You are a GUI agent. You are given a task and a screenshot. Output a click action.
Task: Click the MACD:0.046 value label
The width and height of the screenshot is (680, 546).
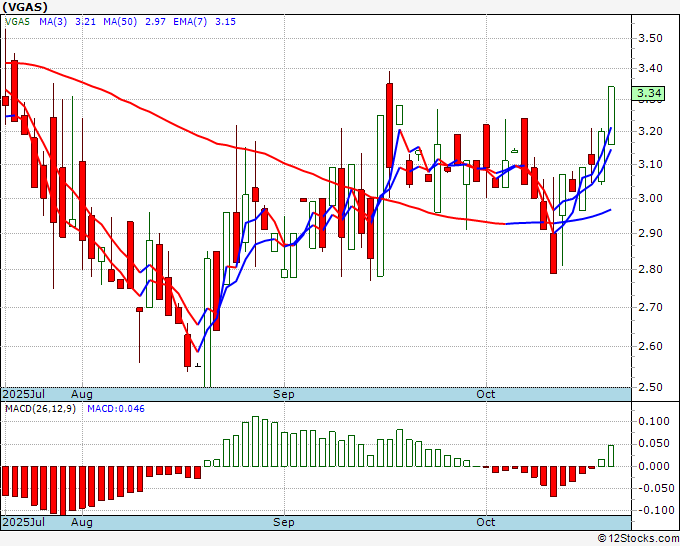(116, 409)
